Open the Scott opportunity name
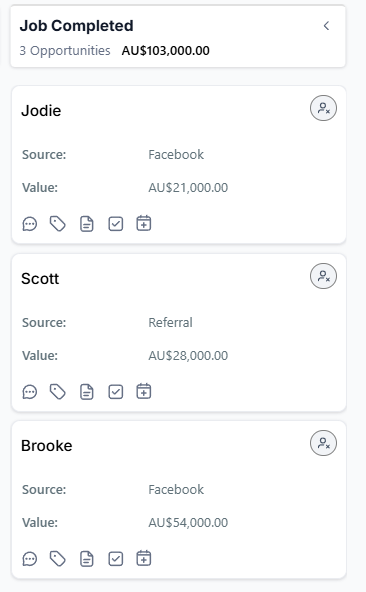Viewport: 366px width, 592px height. tap(40, 279)
